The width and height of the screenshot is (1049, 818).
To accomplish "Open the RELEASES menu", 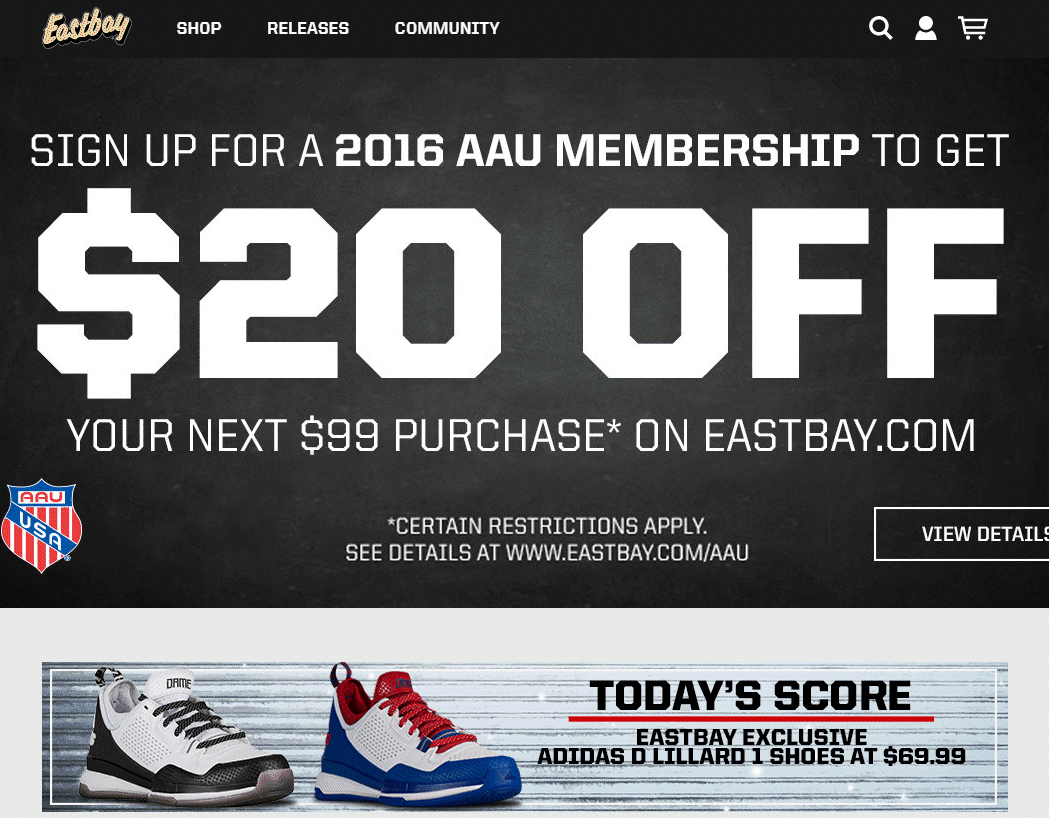I will (x=307, y=28).
